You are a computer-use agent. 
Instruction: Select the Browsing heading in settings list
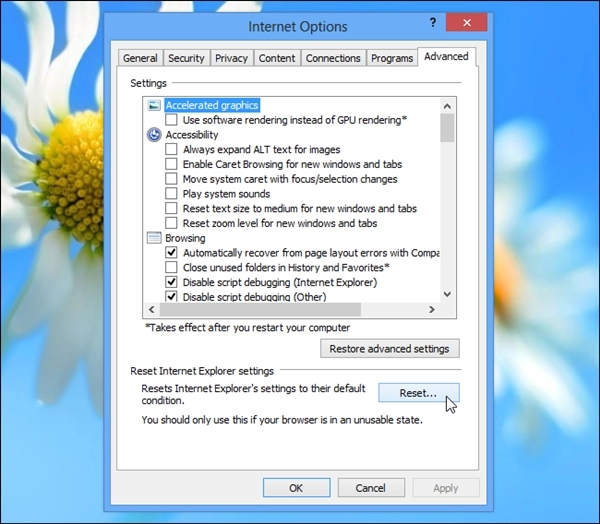(185, 238)
